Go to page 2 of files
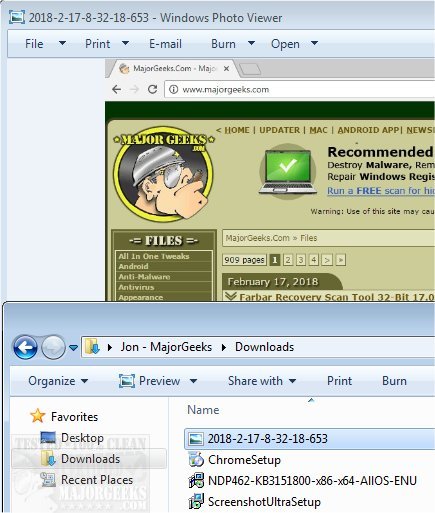 point(288,260)
